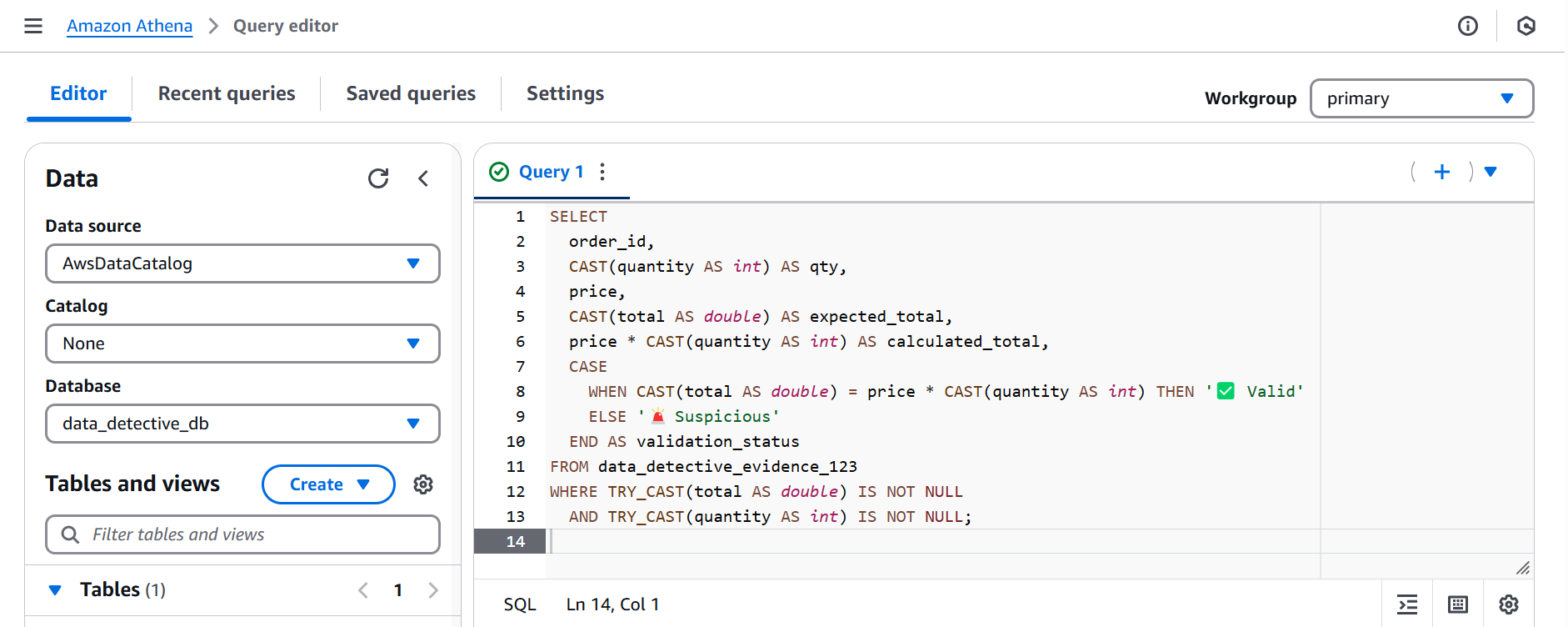Click order_id on line 2

coord(607,242)
